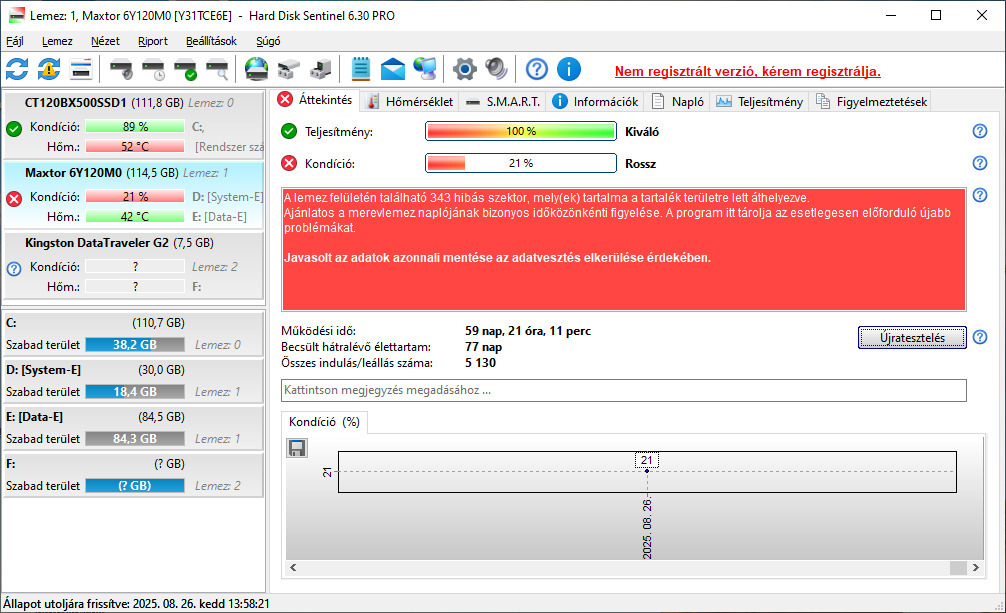Click red X status icon of Maxtor disk
Viewport: 1006px width, 613px height.
point(14,198)
